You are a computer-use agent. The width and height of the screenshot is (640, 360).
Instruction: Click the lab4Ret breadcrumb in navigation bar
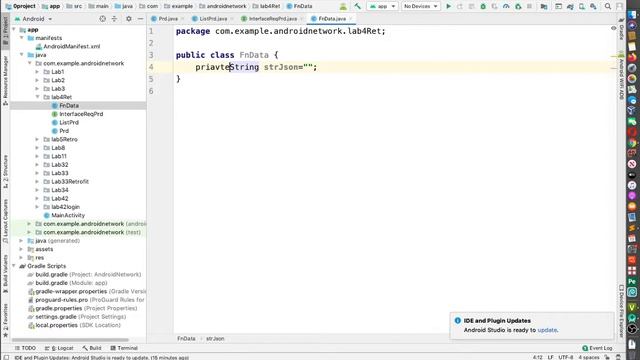tap(267, 6)
